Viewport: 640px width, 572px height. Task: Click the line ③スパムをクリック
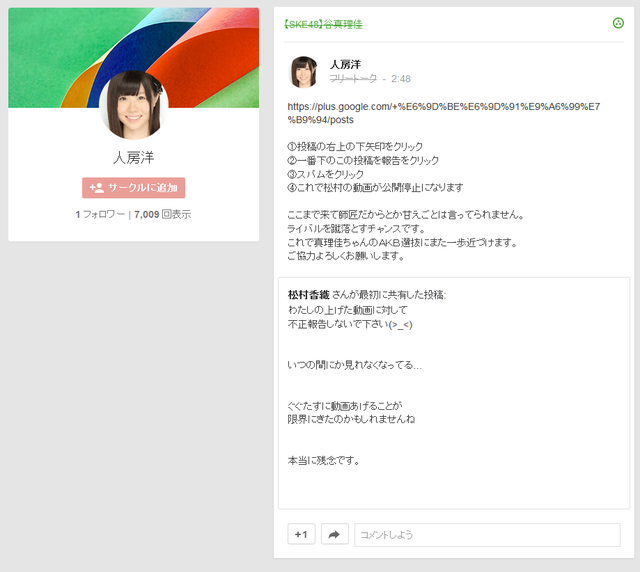(x=325, y=174)
